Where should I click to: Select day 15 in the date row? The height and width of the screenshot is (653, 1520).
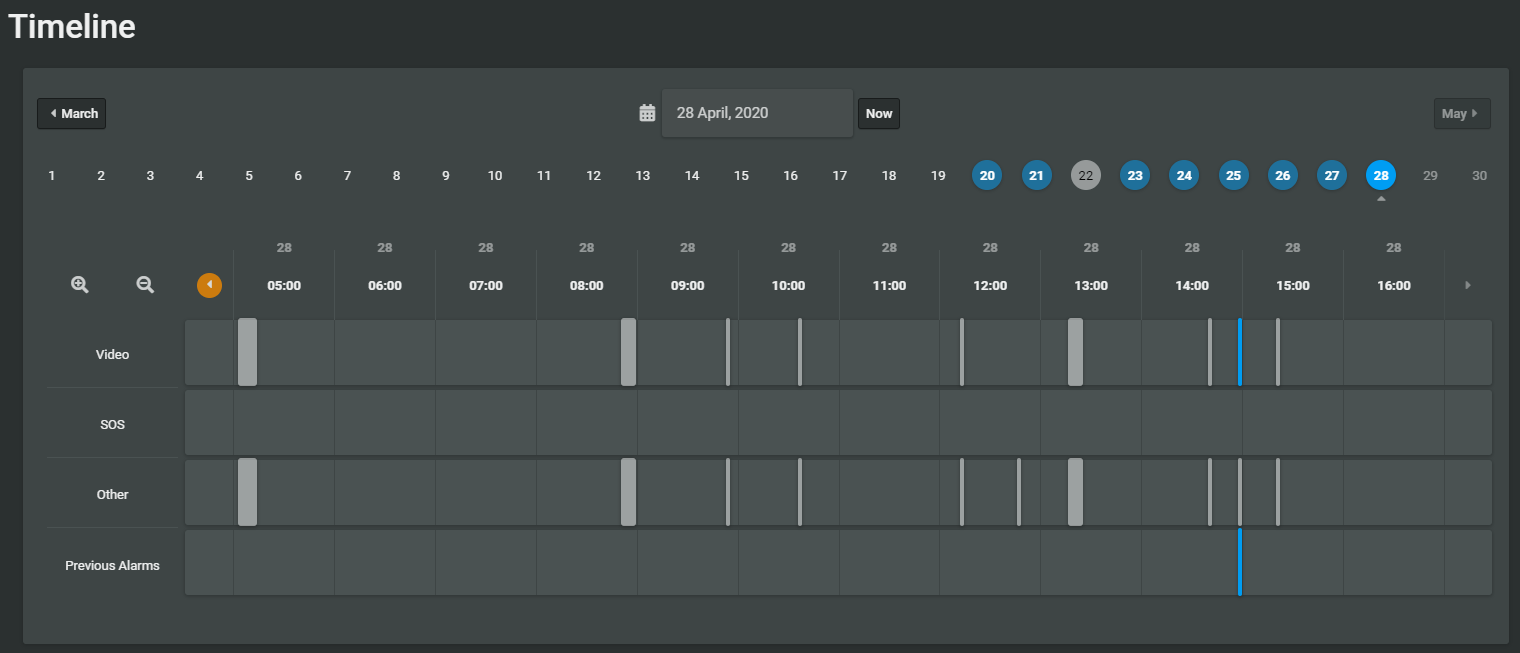[x=741, y=175]
